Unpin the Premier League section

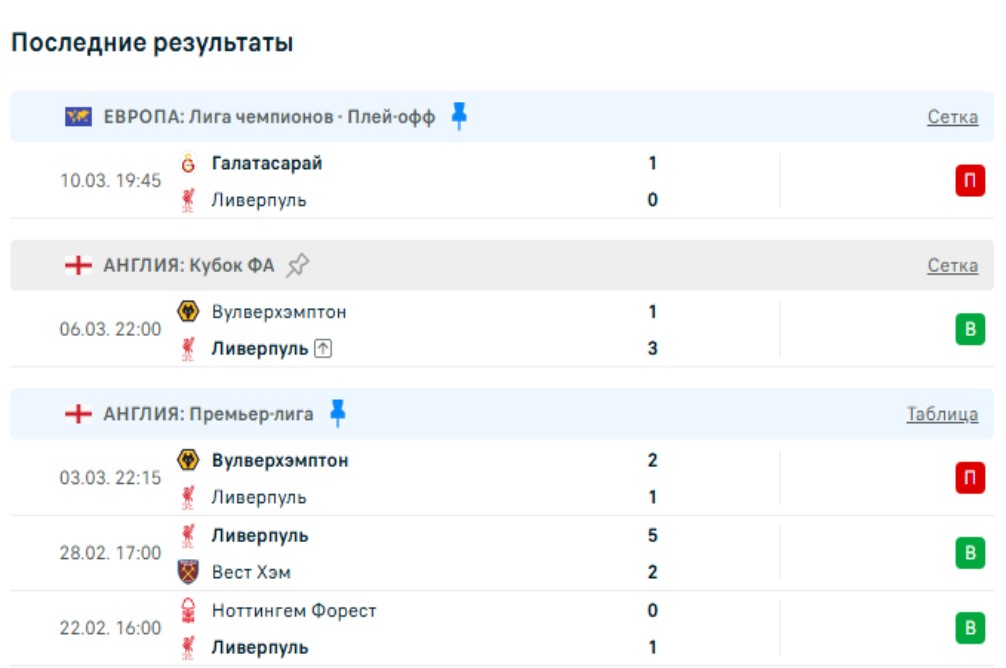pyautogui.click(x=338, y=413)
